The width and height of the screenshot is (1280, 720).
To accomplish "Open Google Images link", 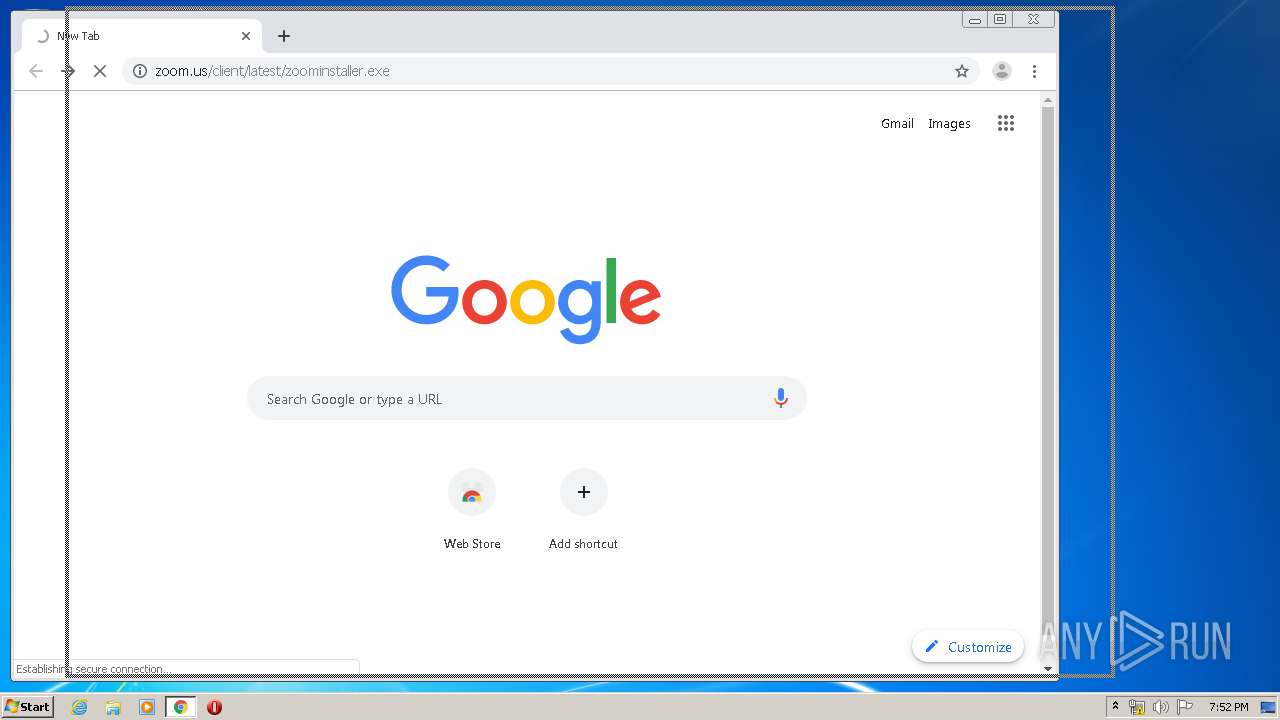I will click(949, 123).
